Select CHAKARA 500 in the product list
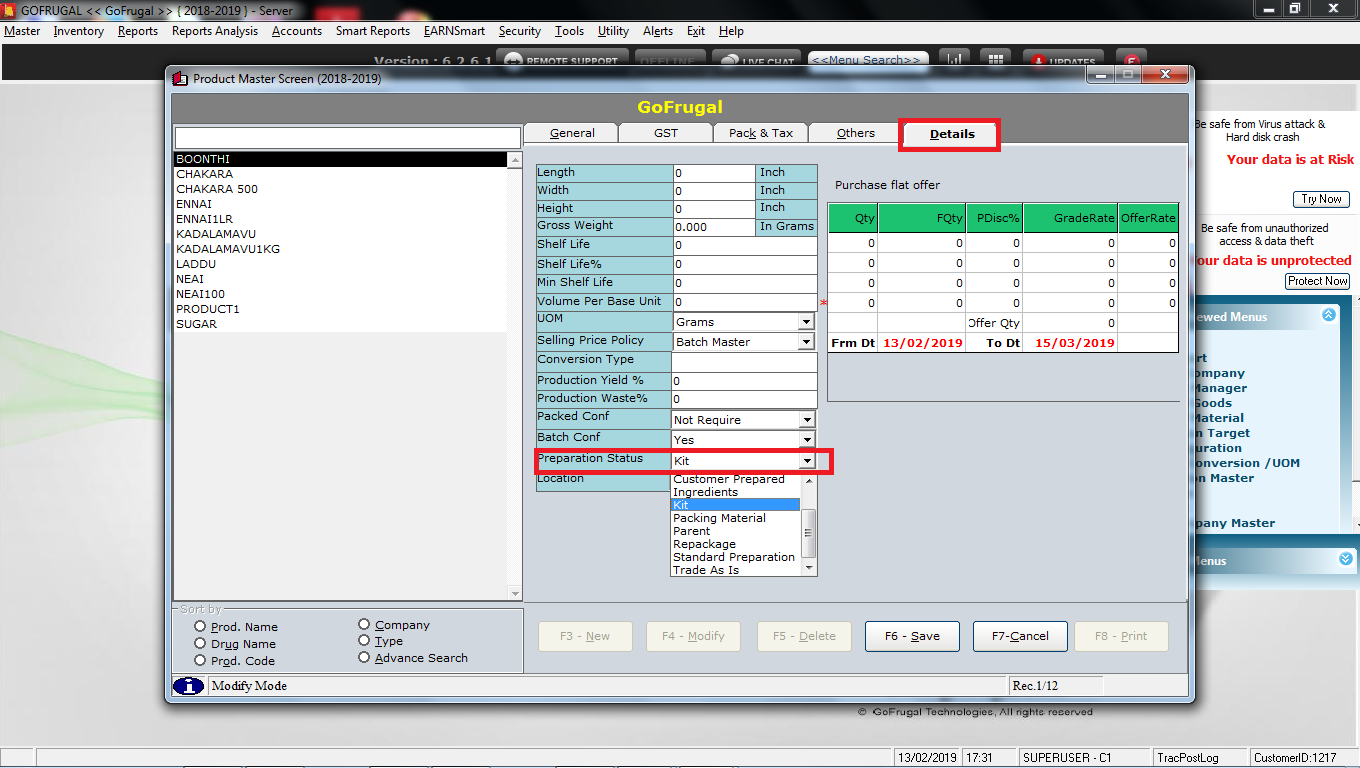This screenshot has height=768, width=1360. coord(217,189)
